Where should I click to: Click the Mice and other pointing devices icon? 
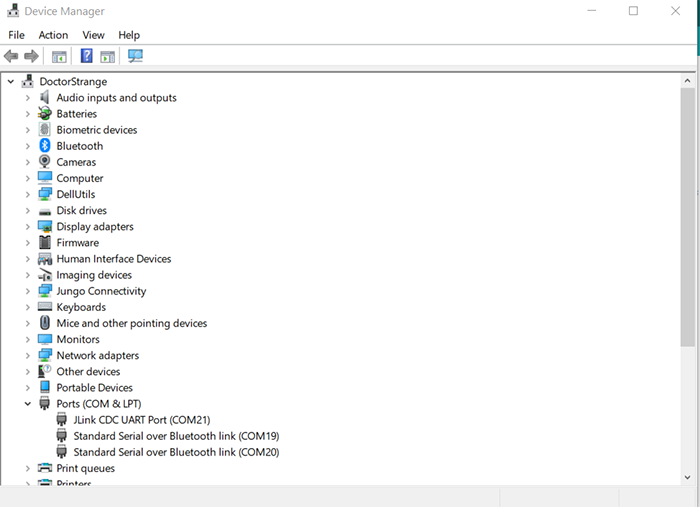point(45,323)
